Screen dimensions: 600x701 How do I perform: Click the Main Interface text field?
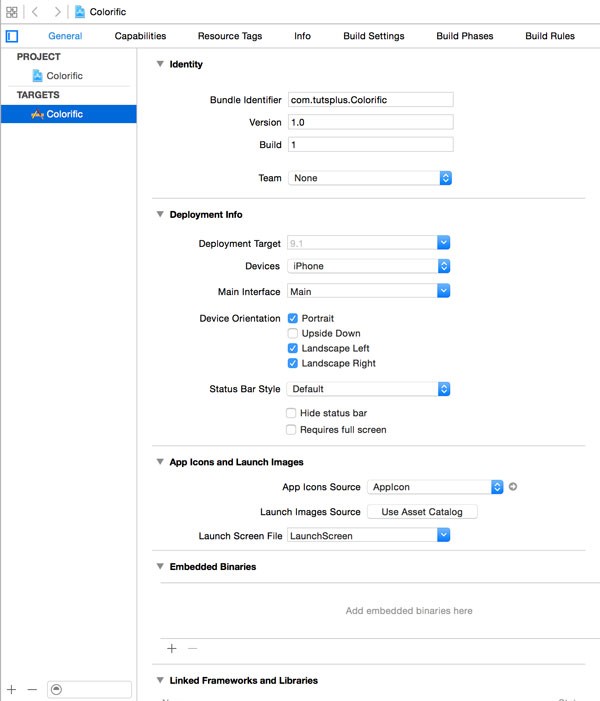pyautogui.click(x=362, y=291)
